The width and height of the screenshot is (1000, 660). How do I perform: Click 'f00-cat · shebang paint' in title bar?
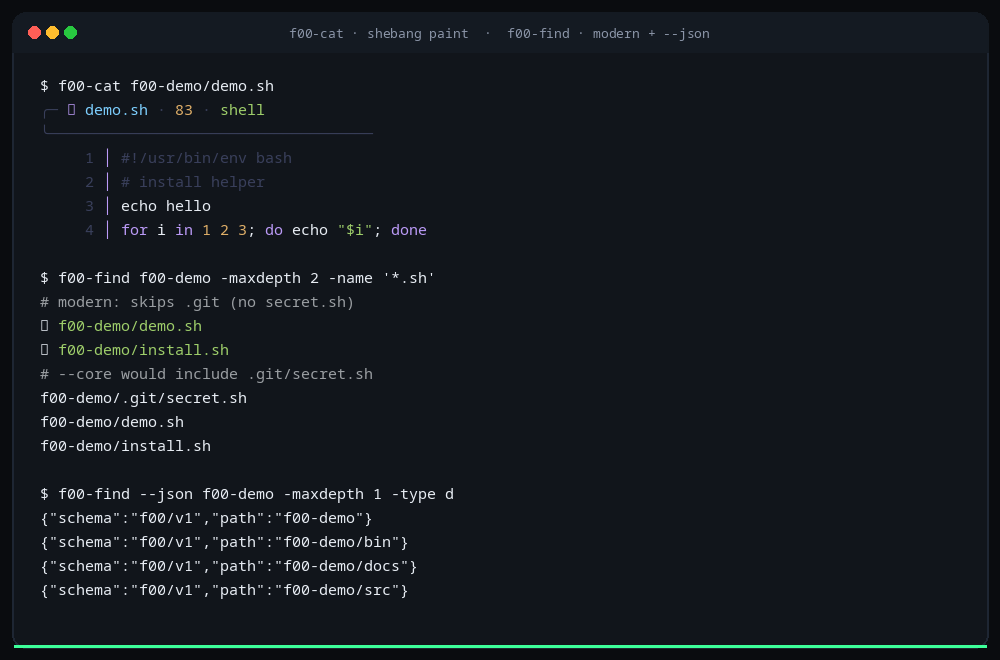[379, 33]
